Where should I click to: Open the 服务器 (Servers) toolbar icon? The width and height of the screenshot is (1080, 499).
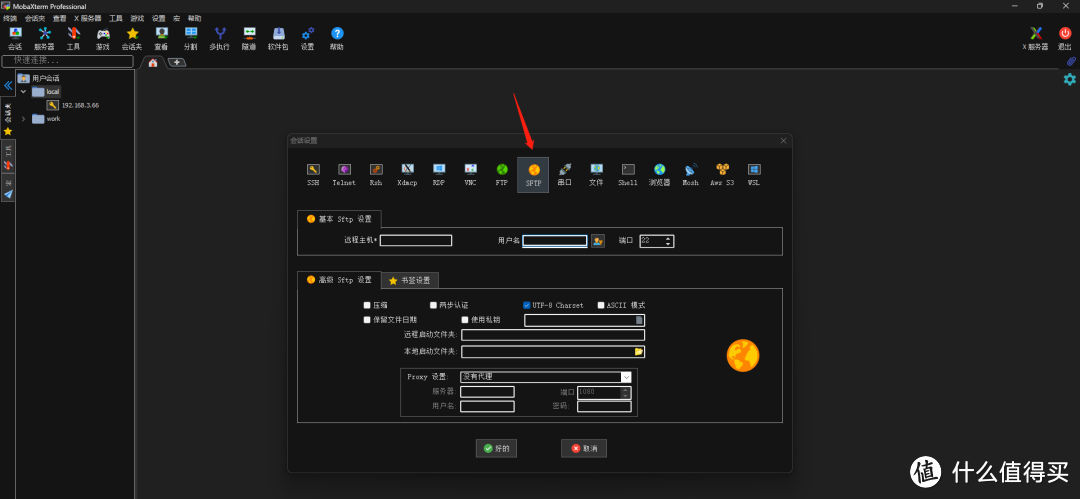[44, 39]
